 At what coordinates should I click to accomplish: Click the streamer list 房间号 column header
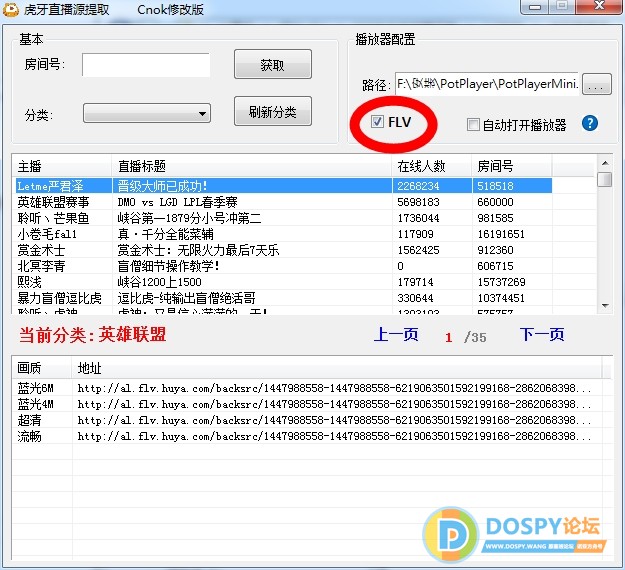pos(512,166)
